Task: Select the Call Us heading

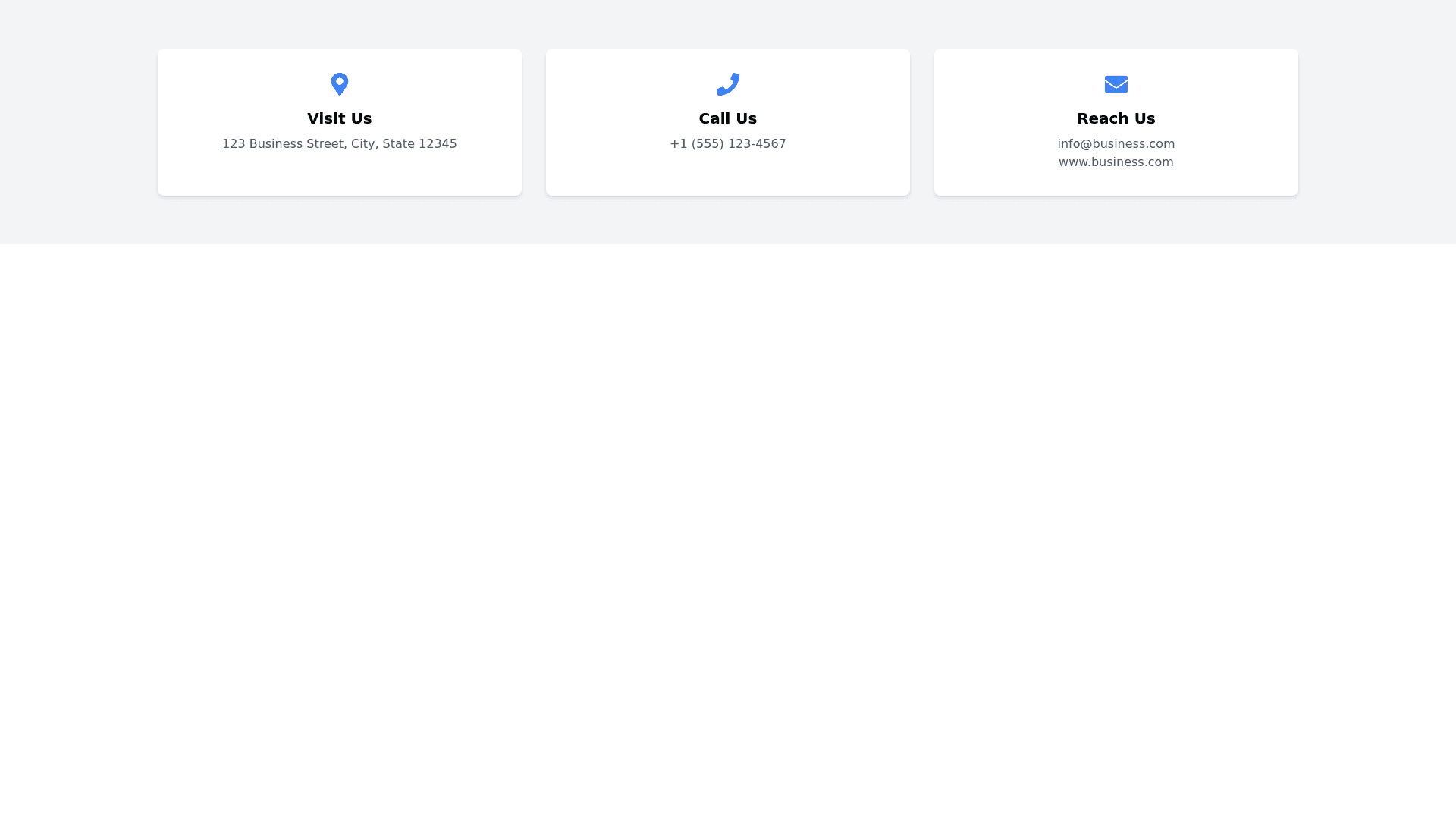Action: tap(727, 118)
